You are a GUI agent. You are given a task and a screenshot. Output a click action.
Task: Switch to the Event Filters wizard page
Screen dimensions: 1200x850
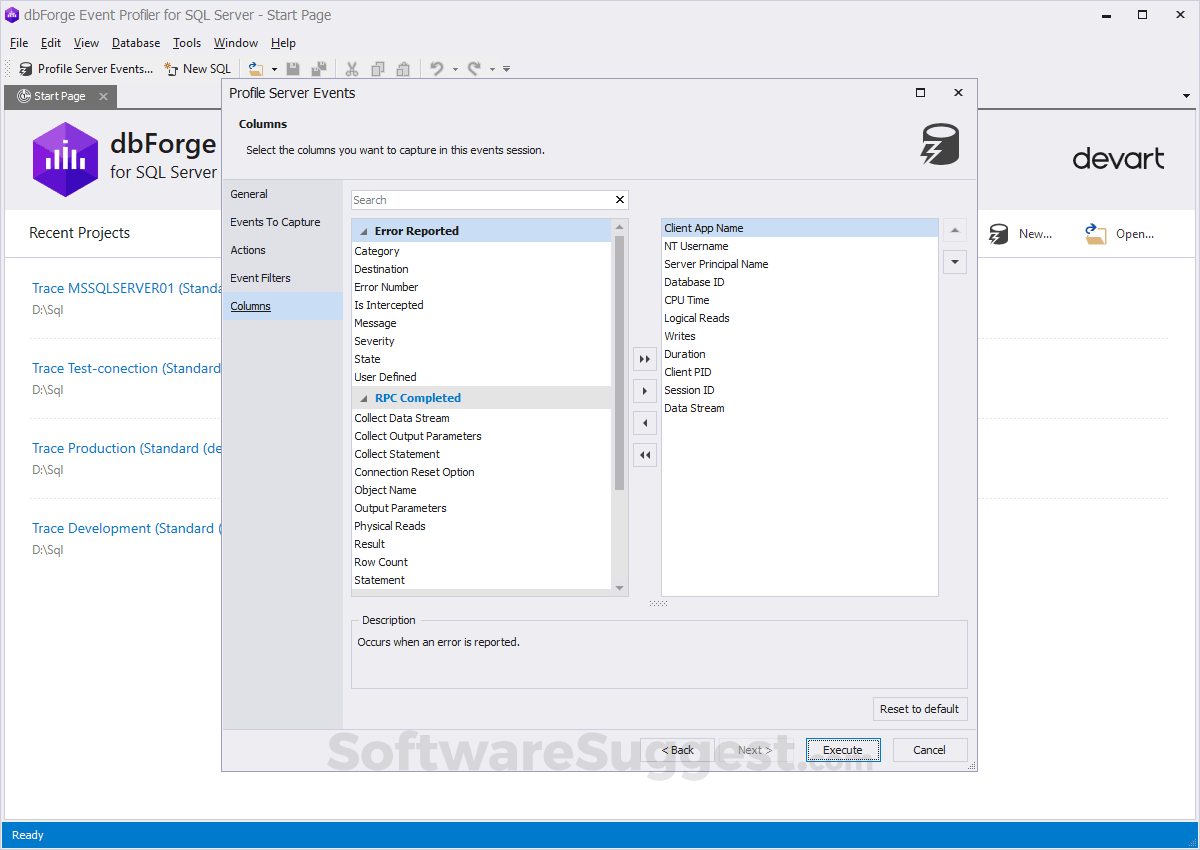coord(260,278)
